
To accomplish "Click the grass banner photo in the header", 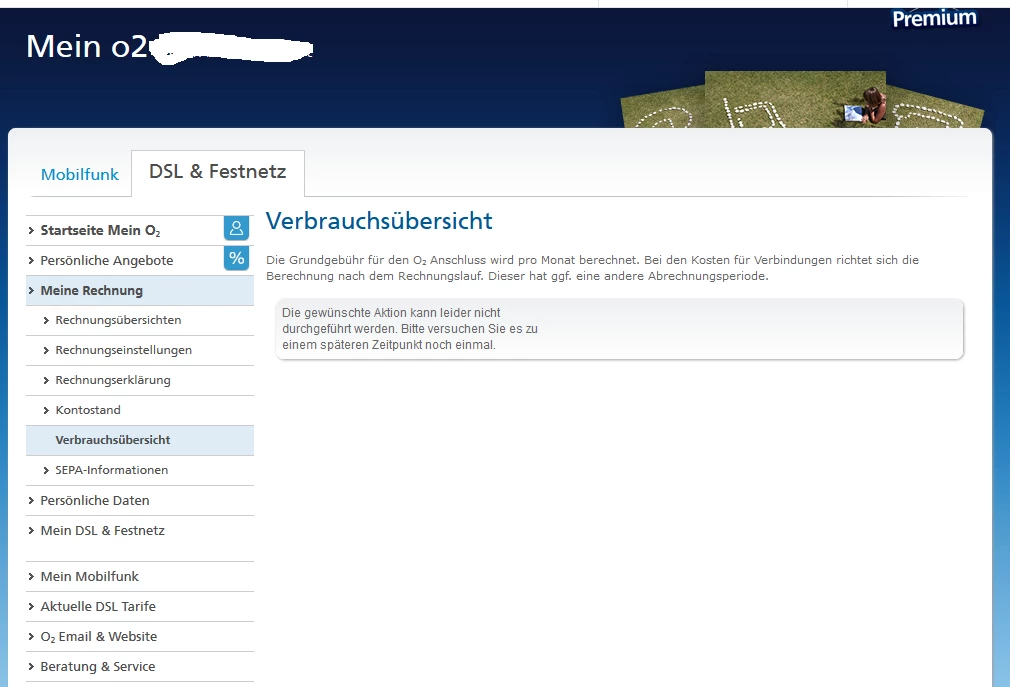I will click(802, 99).
